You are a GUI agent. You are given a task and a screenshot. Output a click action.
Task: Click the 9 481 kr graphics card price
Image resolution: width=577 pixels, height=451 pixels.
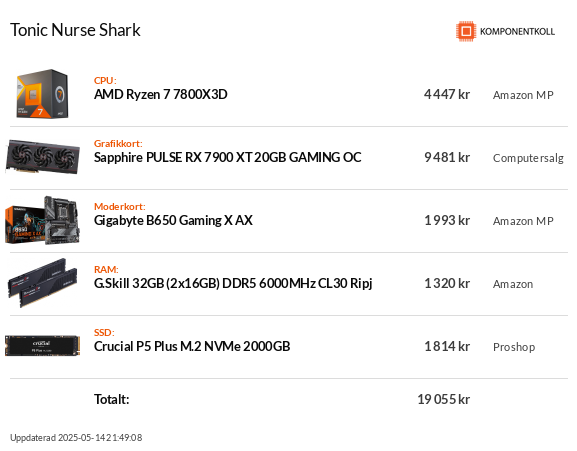click(447, 157)
